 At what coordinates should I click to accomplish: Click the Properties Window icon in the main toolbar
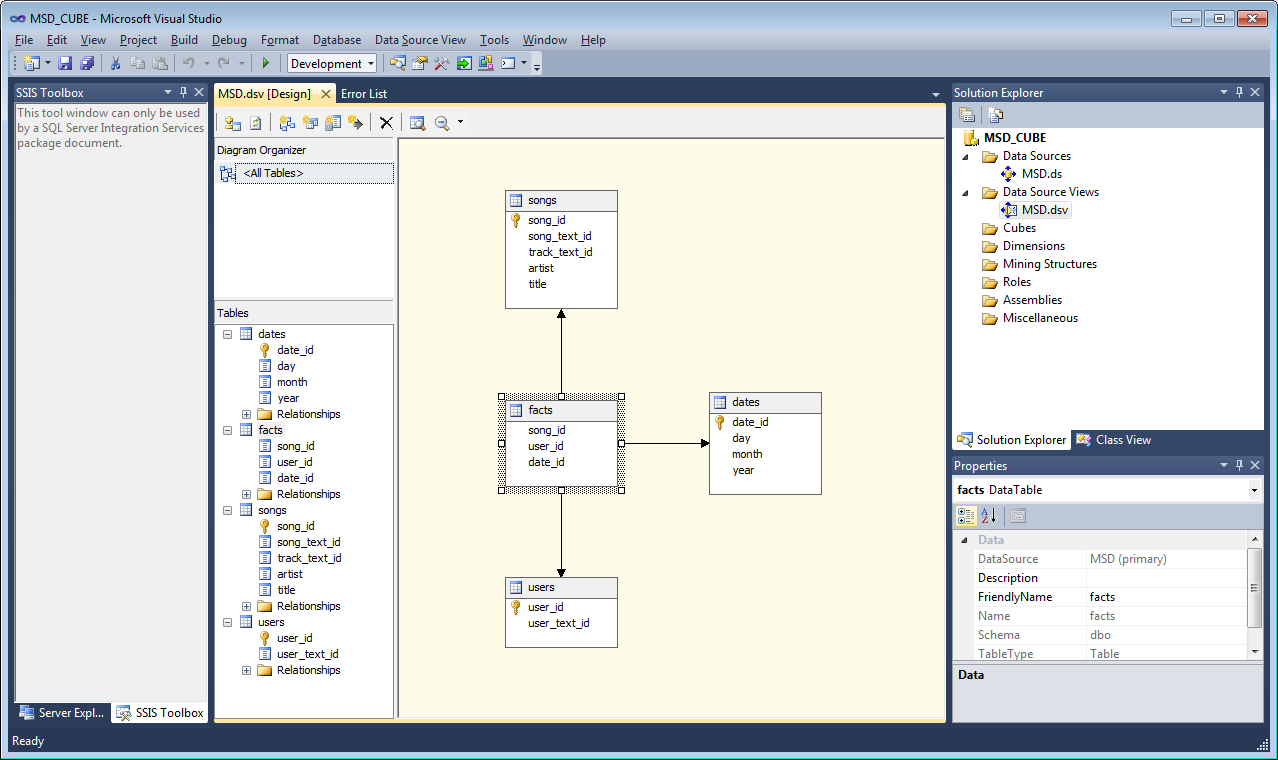coord(419,63)
